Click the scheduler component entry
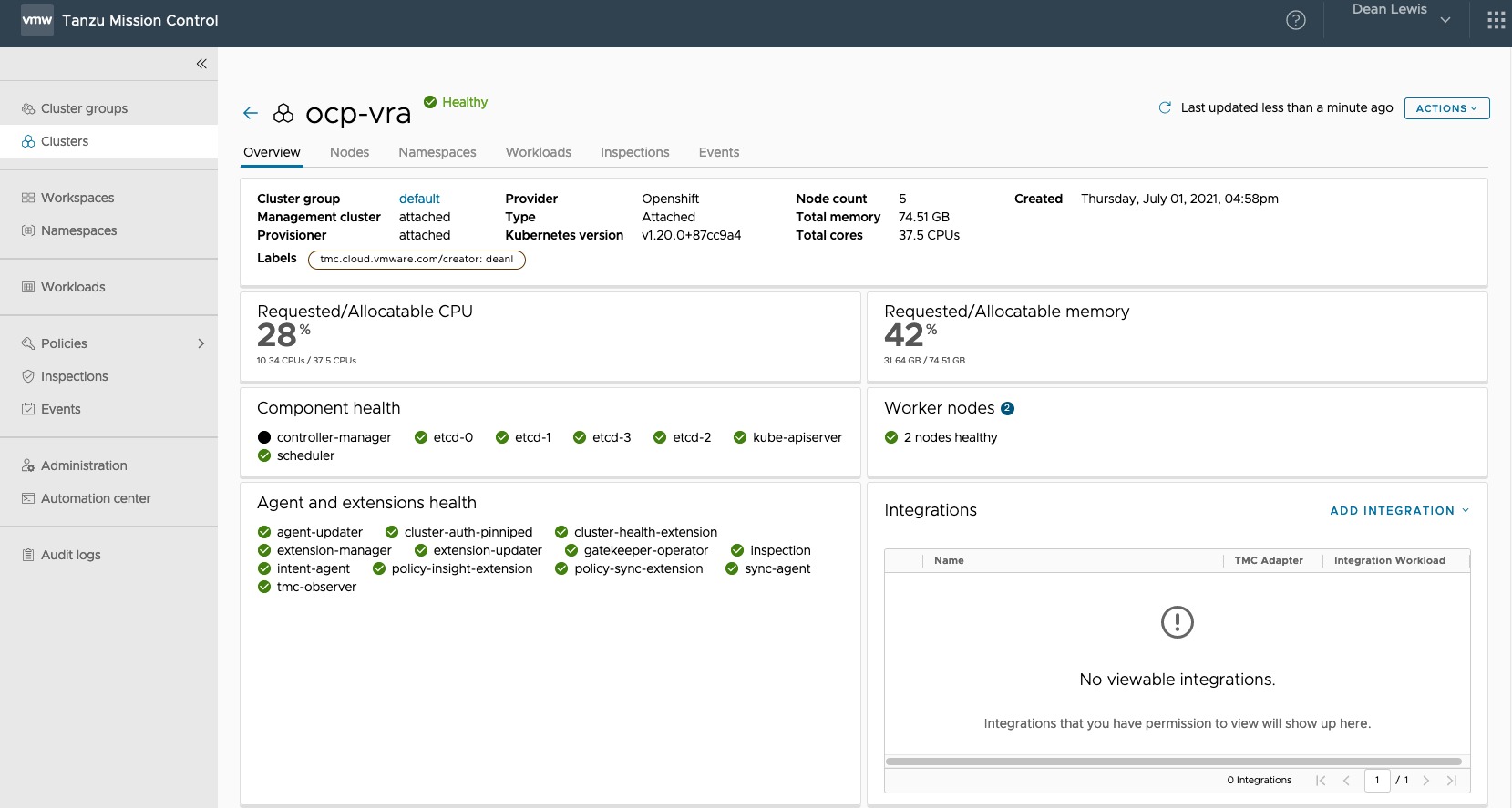The image size is (1512, 808). tap(296, 455)
